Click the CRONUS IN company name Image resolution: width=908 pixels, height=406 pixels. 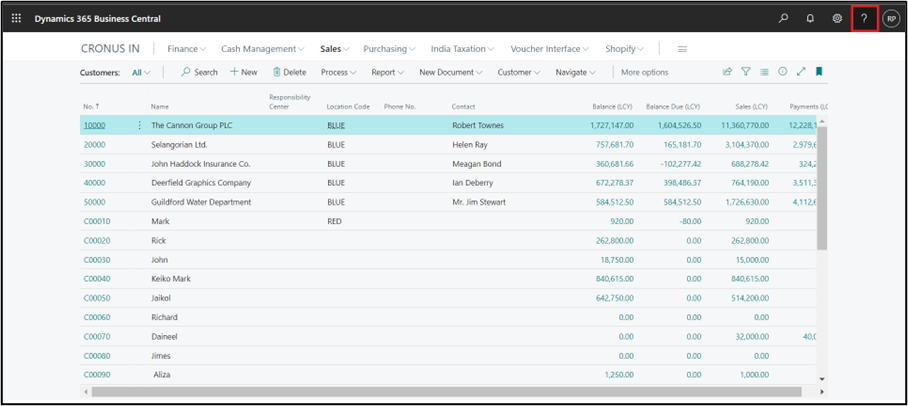[110, 49]
